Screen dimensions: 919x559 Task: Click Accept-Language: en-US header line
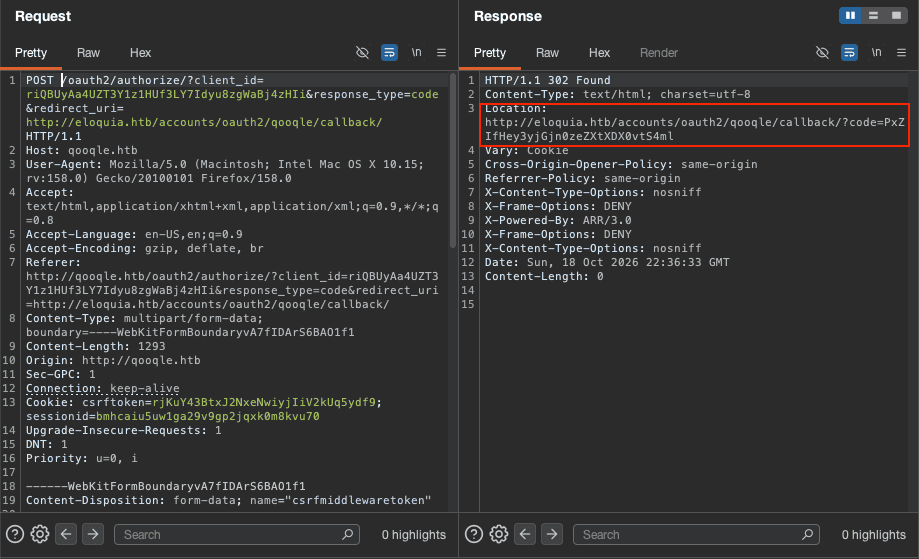(x=134, y=234)
